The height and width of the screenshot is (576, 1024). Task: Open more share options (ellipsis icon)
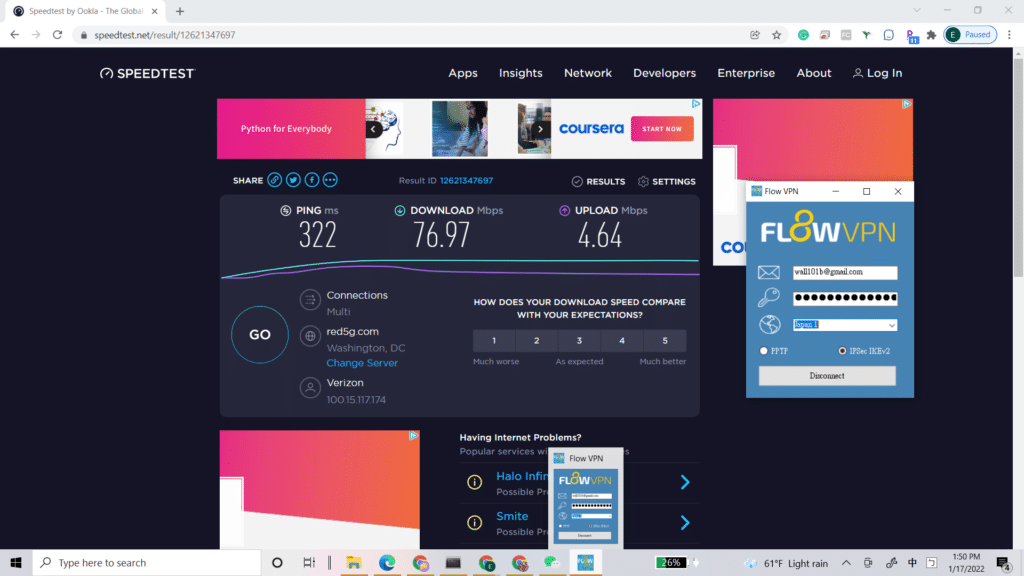(330, 180)
